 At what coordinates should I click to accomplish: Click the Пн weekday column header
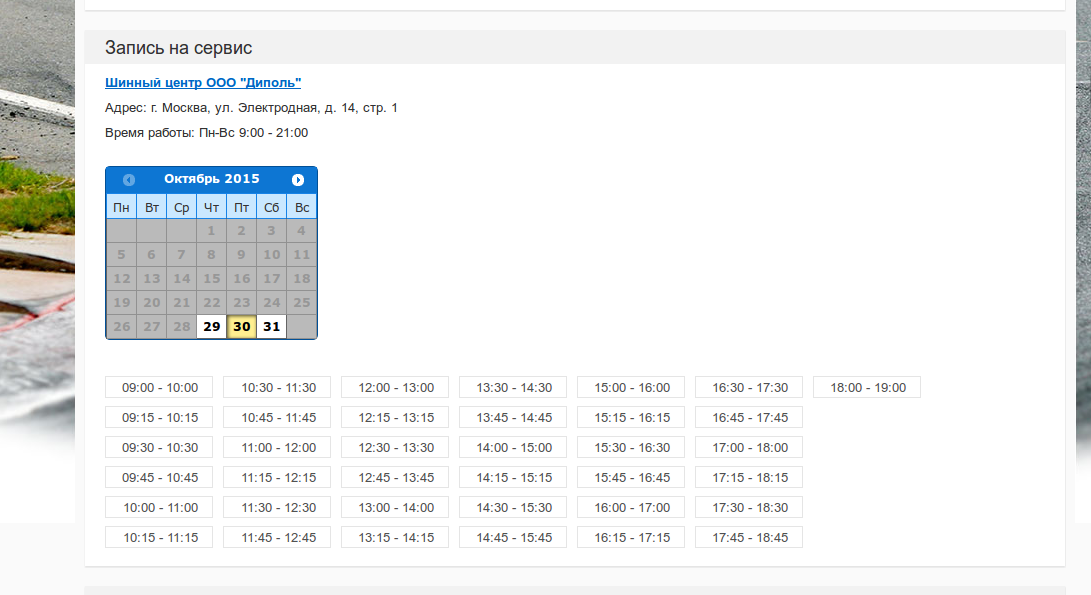click(x=121, y=207)
